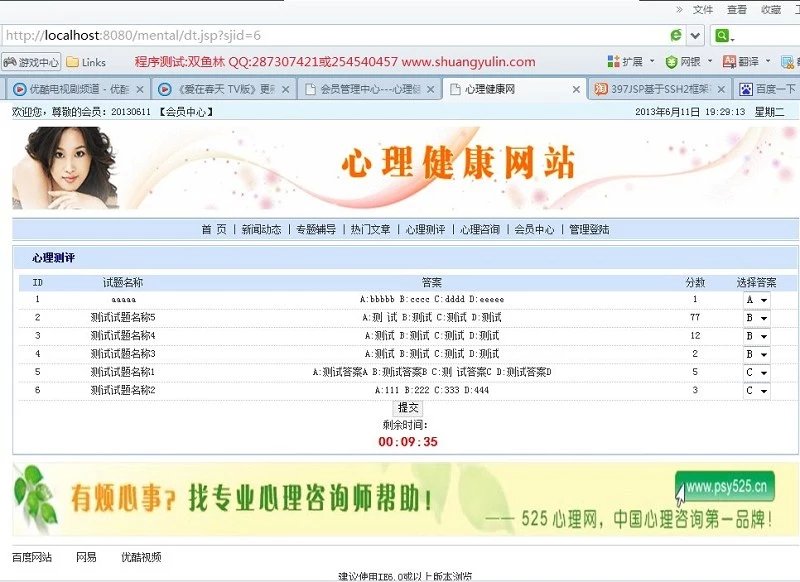Click the URL address field

click(x=332, y=36)
